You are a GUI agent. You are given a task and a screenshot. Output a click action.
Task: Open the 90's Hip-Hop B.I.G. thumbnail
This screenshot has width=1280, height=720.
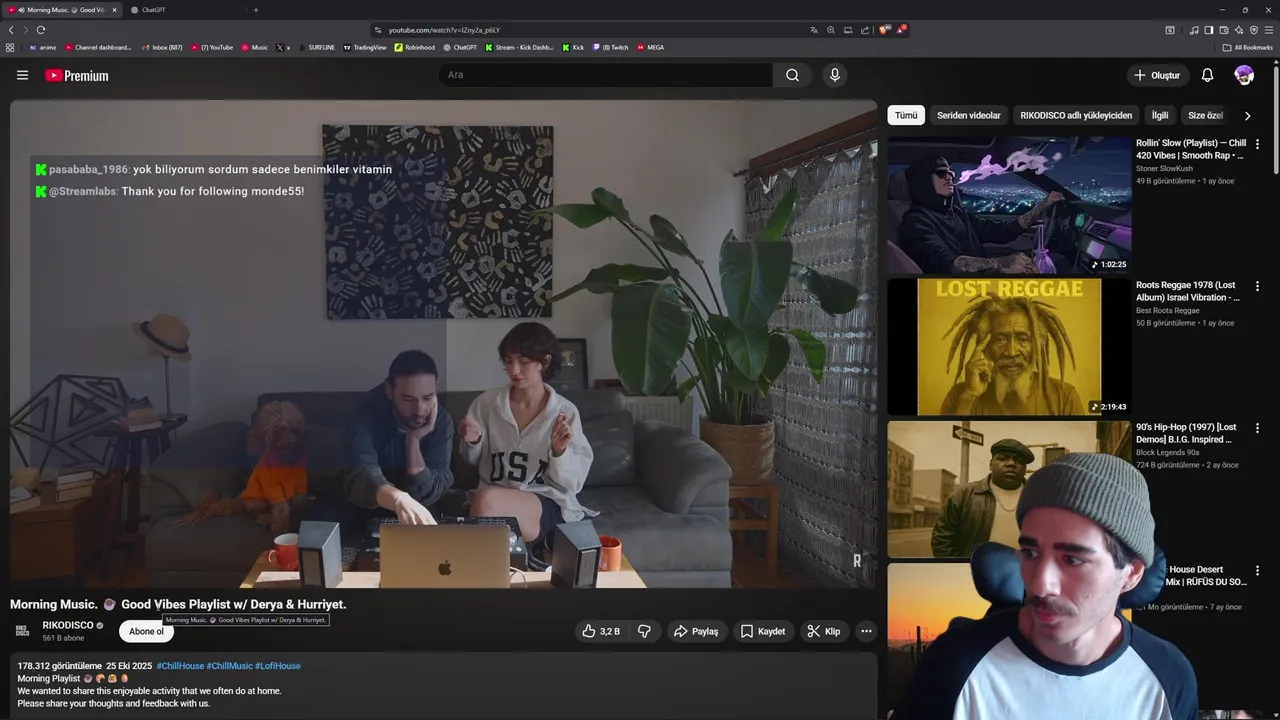[x=1009, y=489]
